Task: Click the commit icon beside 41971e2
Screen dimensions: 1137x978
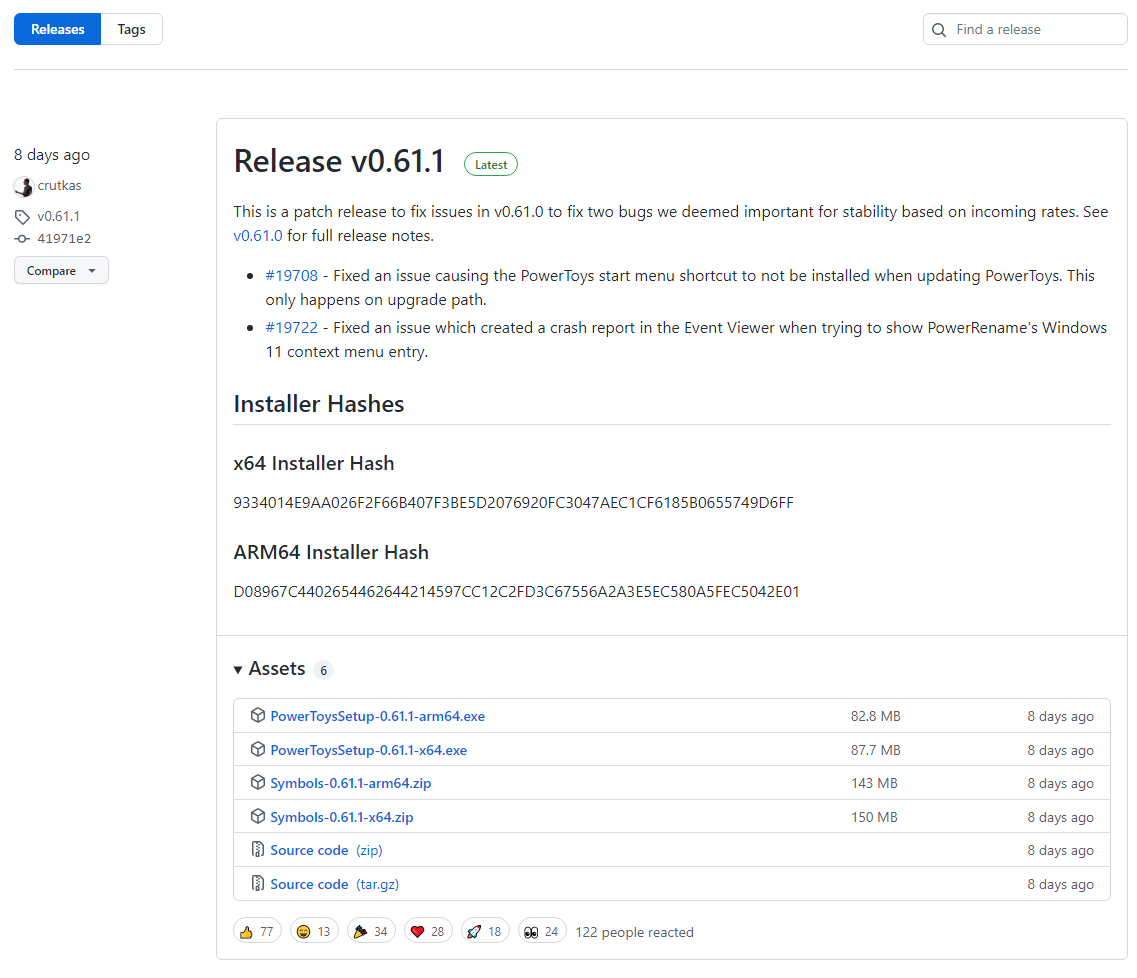Action: pos(22,239)
